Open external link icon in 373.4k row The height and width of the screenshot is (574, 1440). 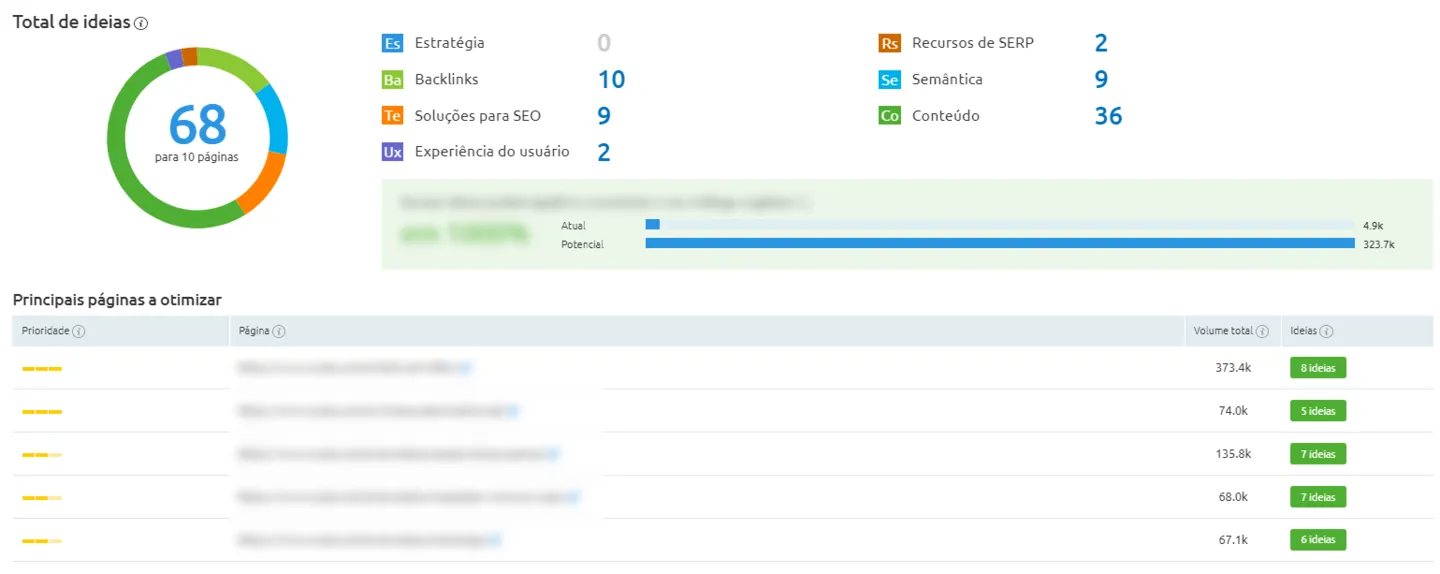tap(465, 368)
